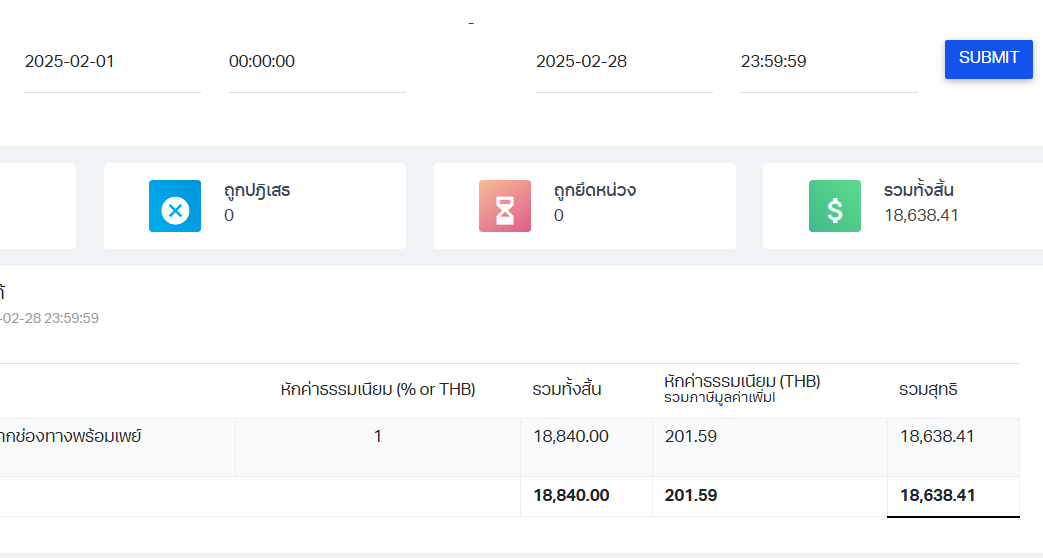This screenshot has height=558, width=1043.
Task: Focus the start date field 2025-02-01
Action: [x=112, y=62]
